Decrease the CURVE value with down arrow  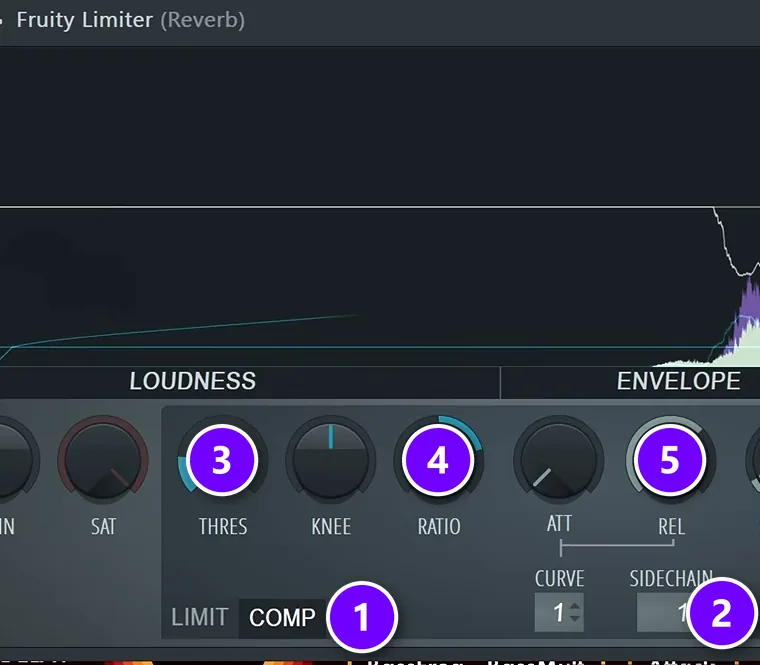point(575,618)
